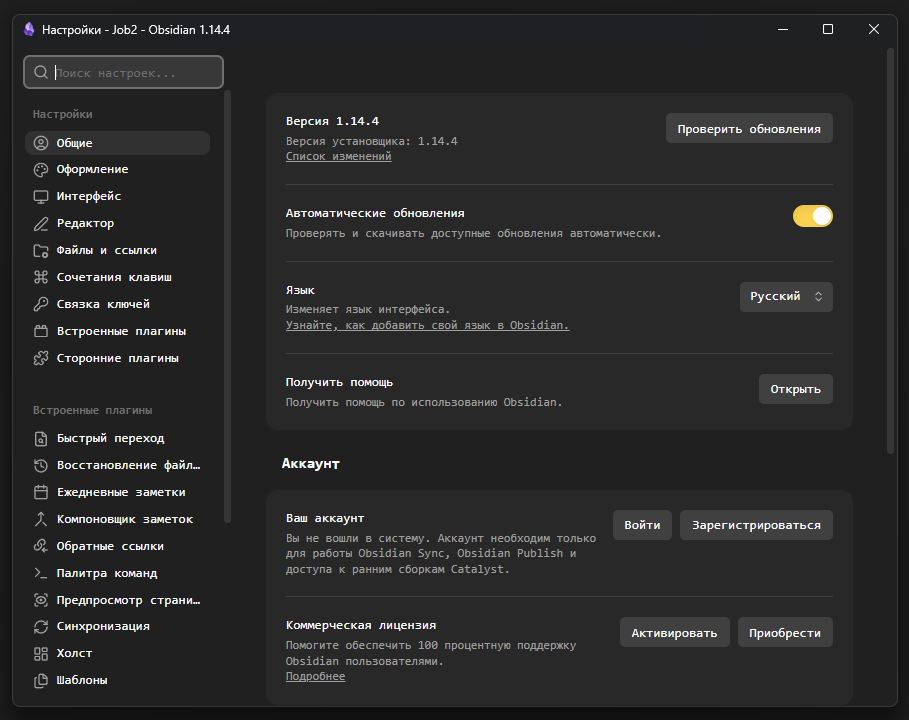The width and height of the screenshot is (909, 720).
Task: Click the terminal prompt icon for Палитра команд
Action: click(x=41, y=573)
